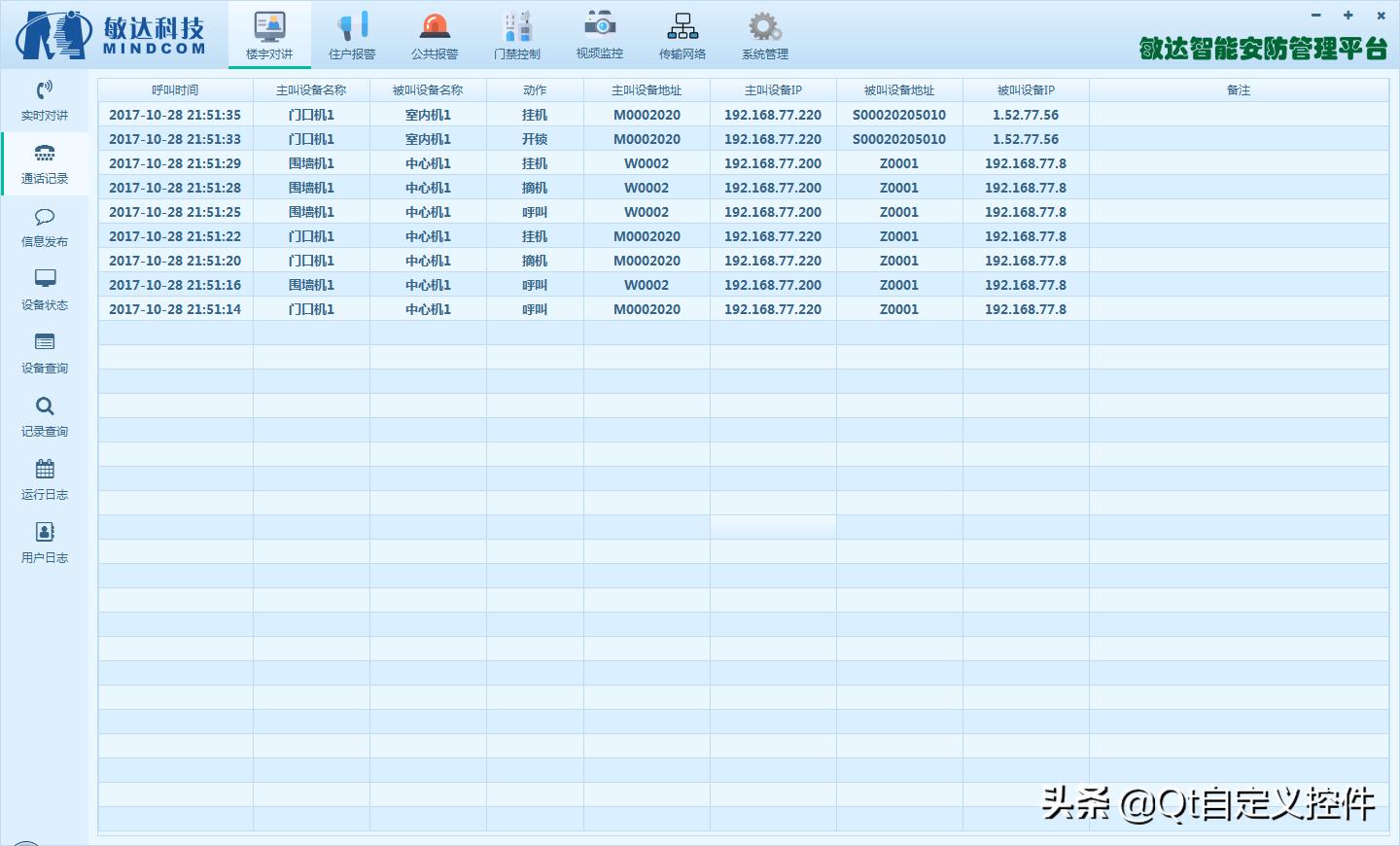Open the 设备查询 search panel
The width and height of the screenshot is (1400, 846).
44,353
